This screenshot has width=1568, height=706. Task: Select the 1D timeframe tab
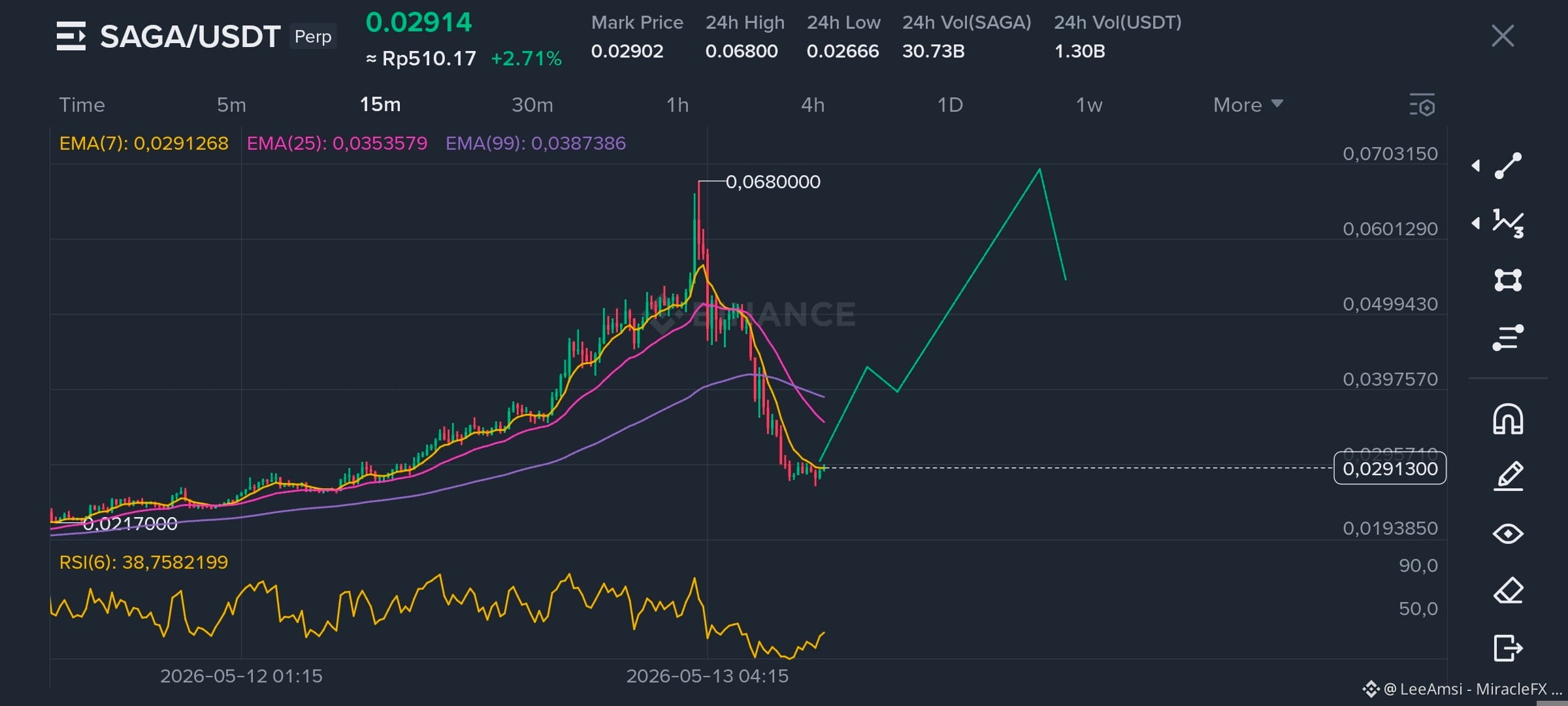pyautogui.click(x=950, y=105)
